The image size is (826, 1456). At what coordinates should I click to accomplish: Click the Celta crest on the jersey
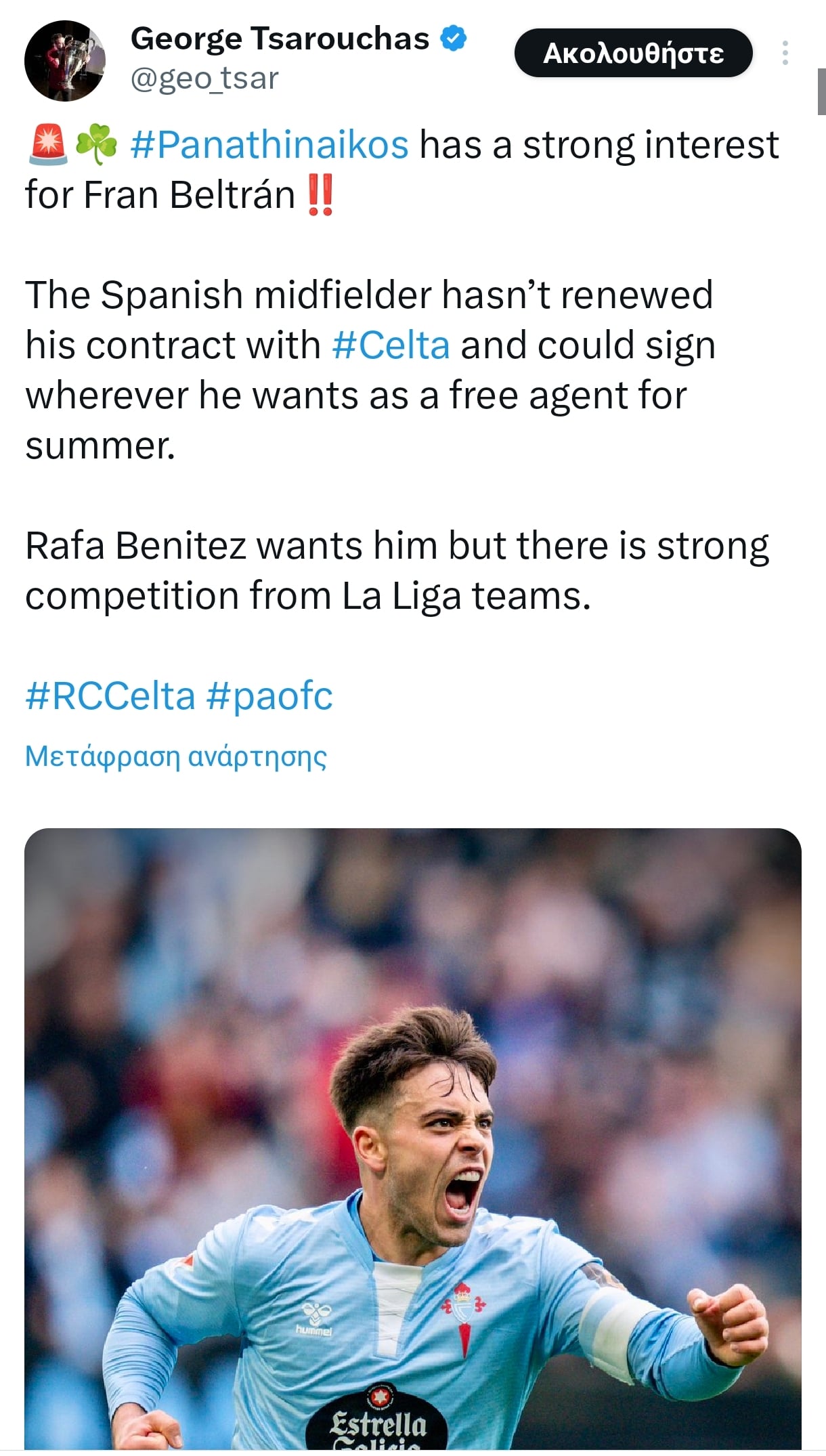click(463, 1310)
